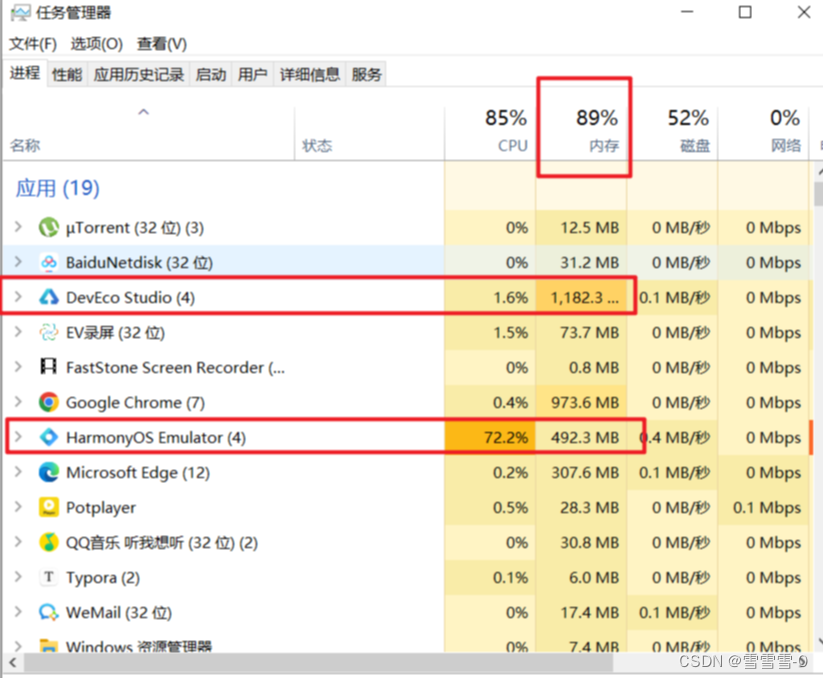Switch to the 详细信息 tab

pos(310,75)
